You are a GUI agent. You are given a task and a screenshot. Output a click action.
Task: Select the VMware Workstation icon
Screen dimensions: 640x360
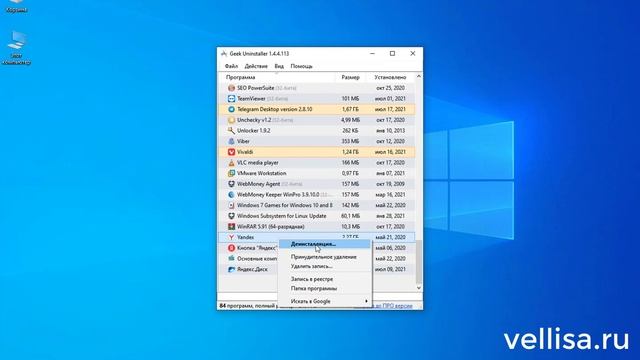[231, 173]
